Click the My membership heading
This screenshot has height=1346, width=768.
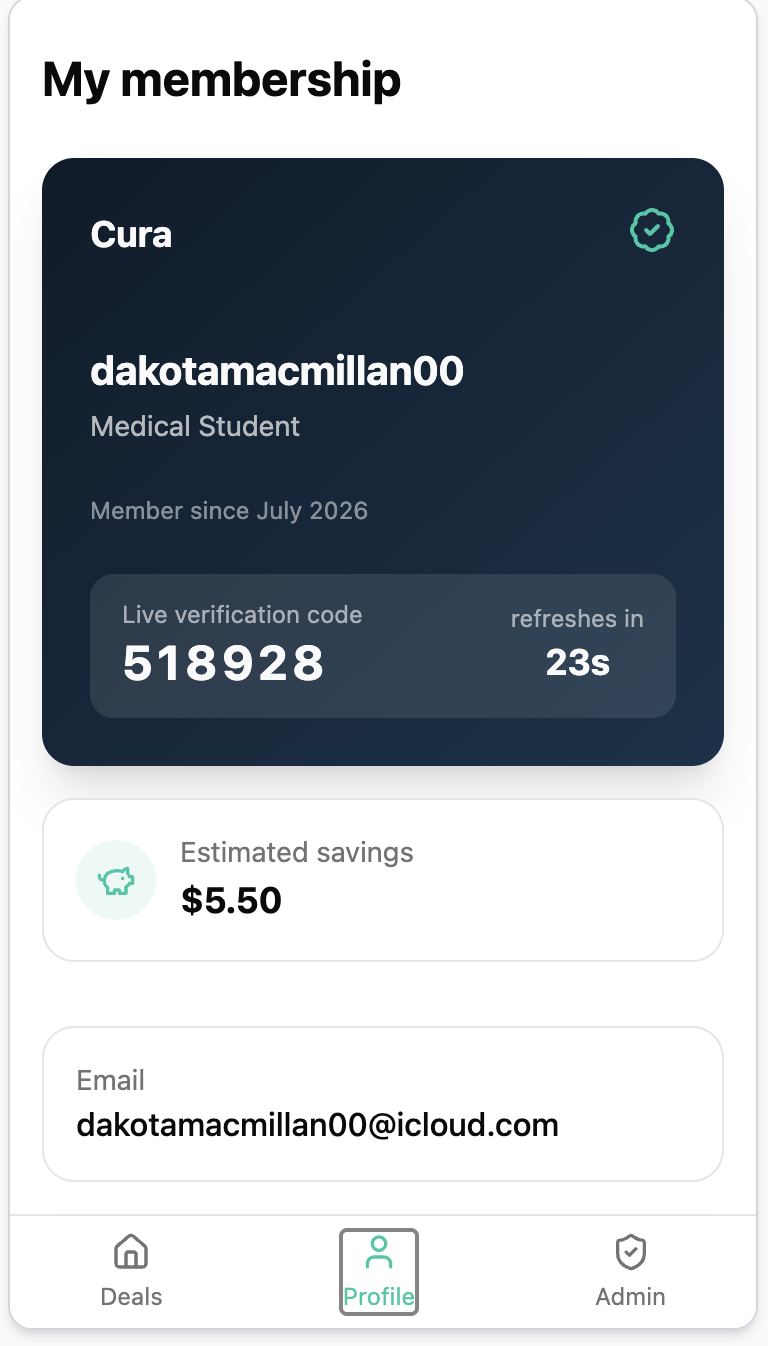point(222,80)
